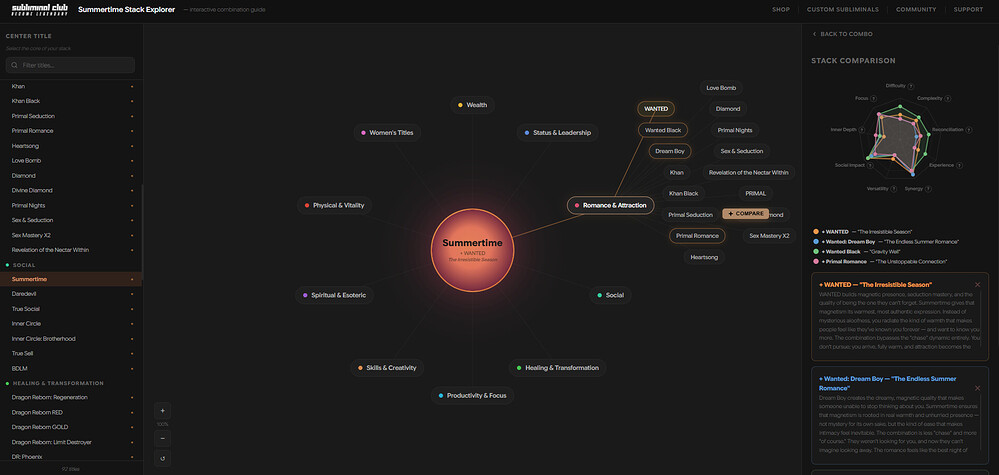
Task: Click the zoom out minus button
Action: [163, 438]
